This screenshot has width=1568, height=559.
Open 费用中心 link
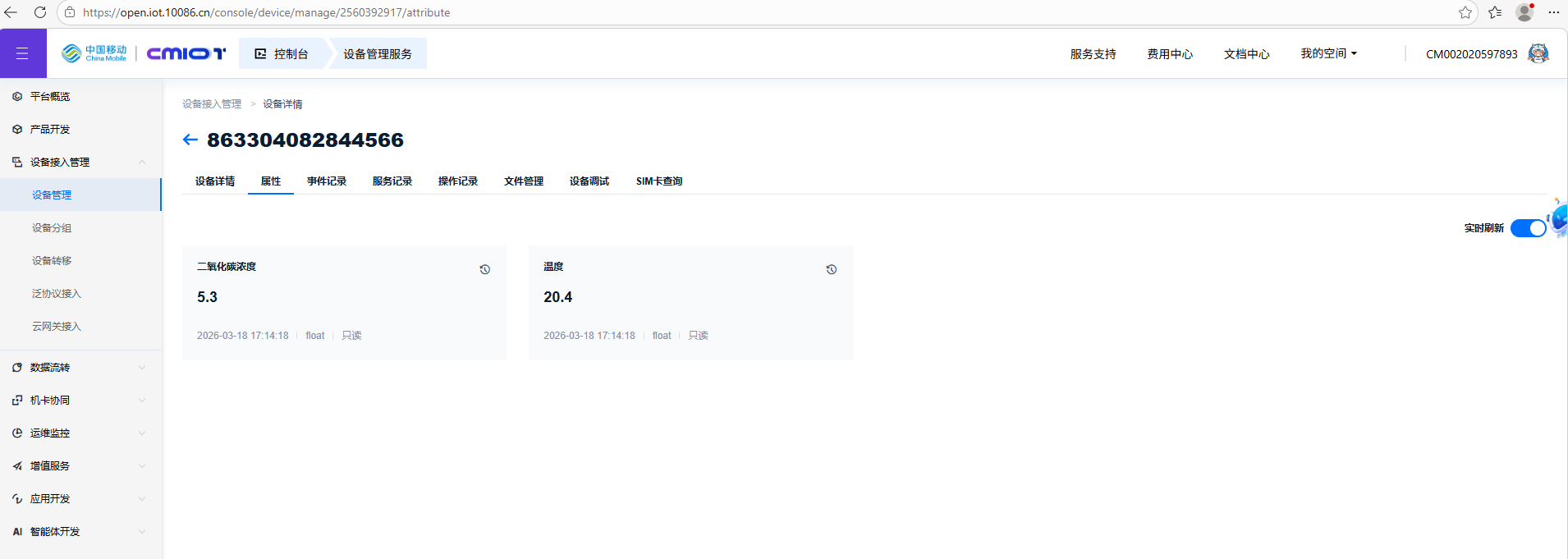tap(1170, 54)
